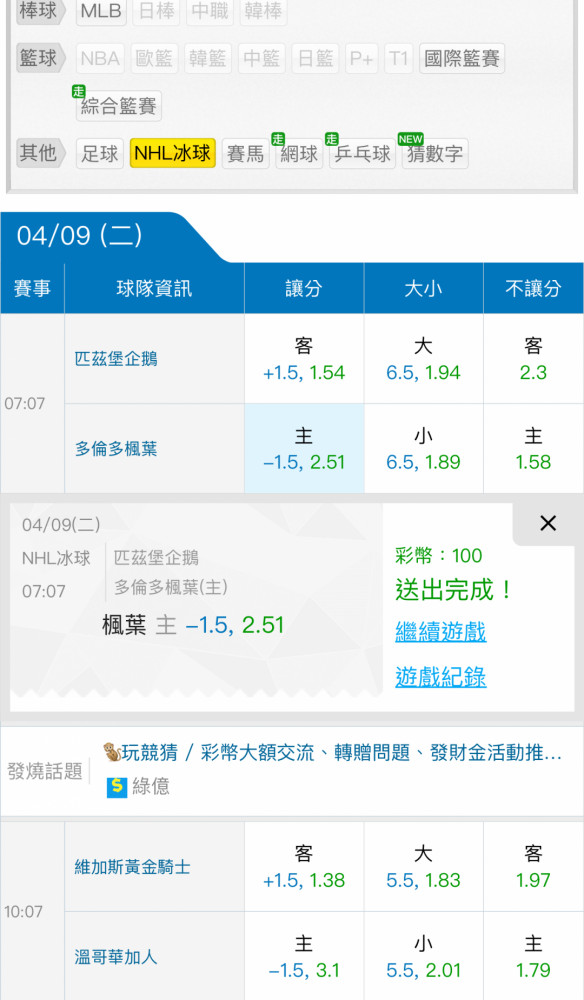Open 綜合籃賽 category
This screenshot has width=584, height=1000.
(x=119, y=106)
